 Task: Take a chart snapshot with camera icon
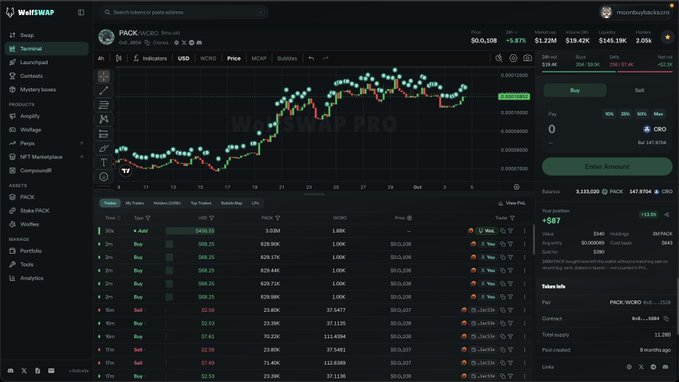click(x=527, y=58)
